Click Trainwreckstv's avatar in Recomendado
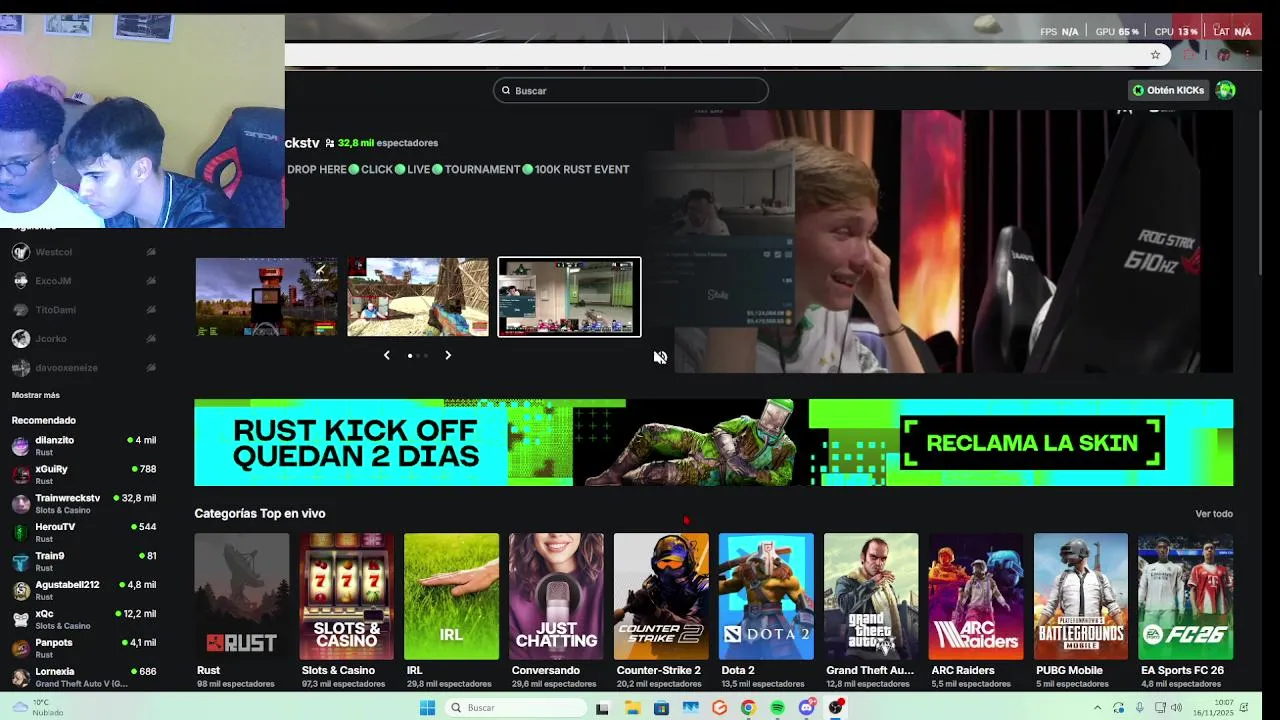The width and height of the screenshot is (1280, 720). coord(20,504)
